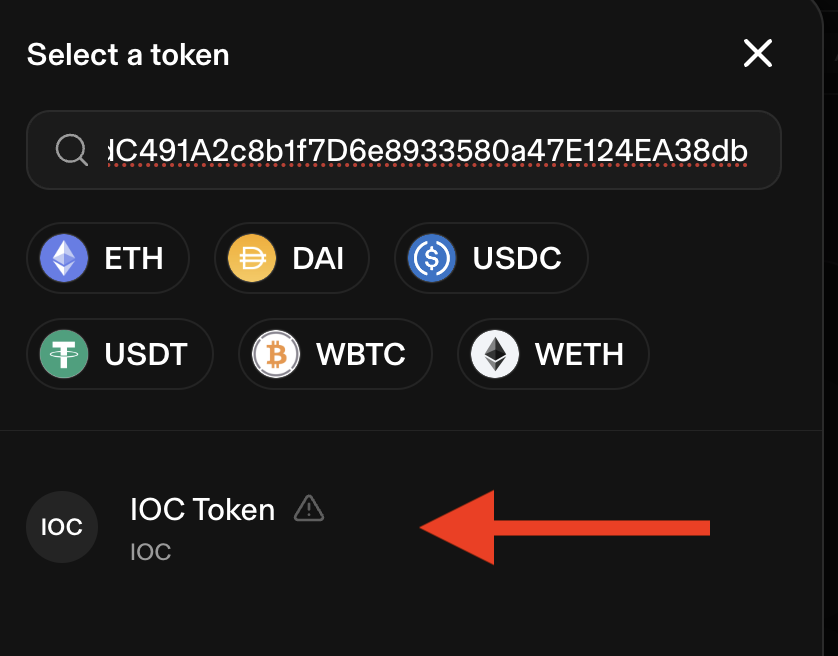Viewport: 838px width, 656px height.
Task: Pick the DAI quick-select label
Action: [x=318, y=259]
